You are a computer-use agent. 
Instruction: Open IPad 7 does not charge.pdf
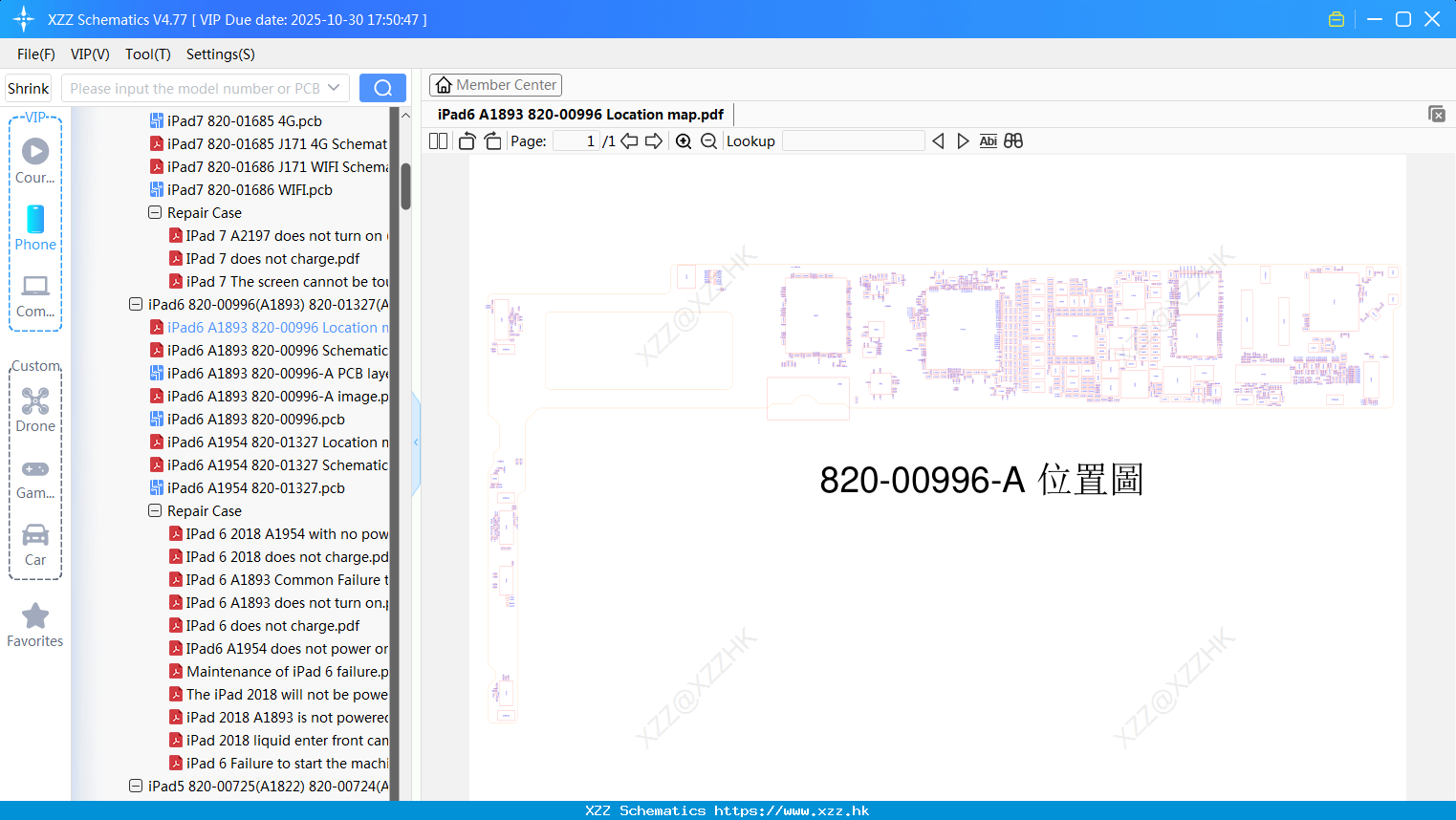272,258
